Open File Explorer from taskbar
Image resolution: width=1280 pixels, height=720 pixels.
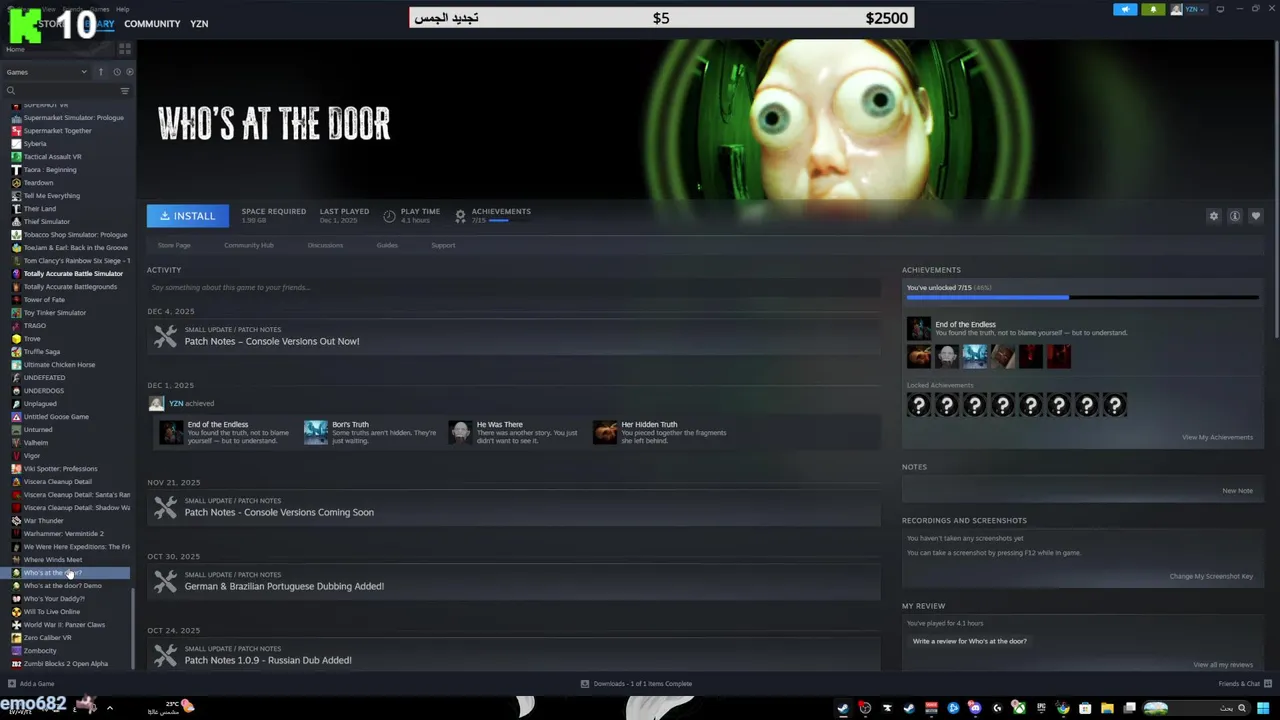[x=1109, y=708]
